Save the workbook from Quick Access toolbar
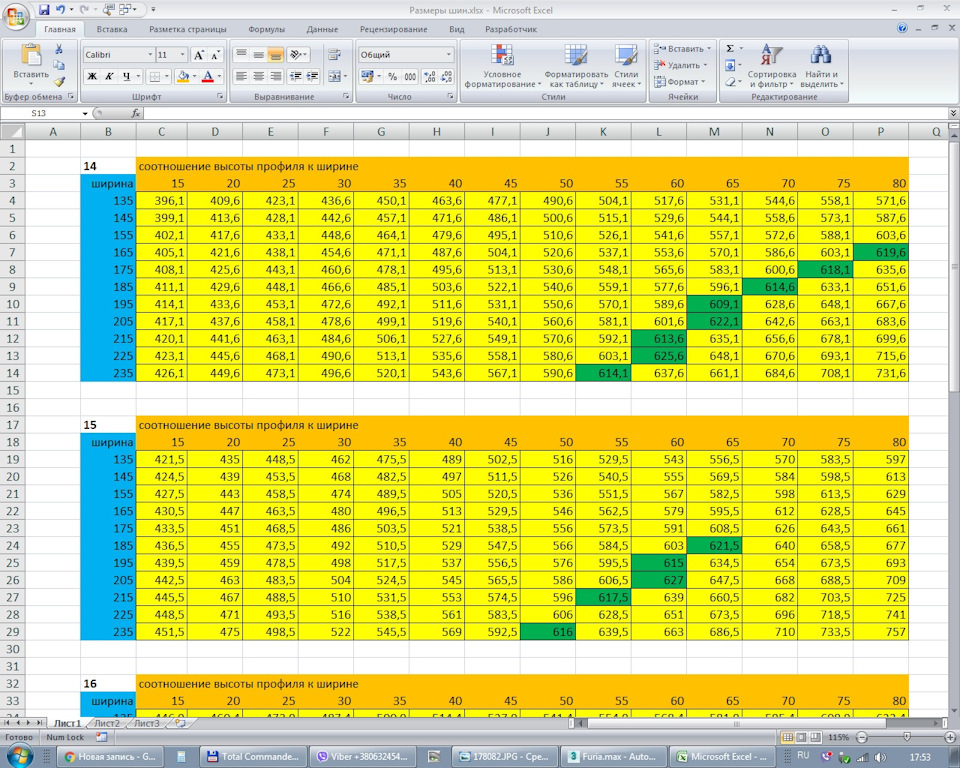The width and height of the screenshot is (960, 768). click(x=44, y=10)
